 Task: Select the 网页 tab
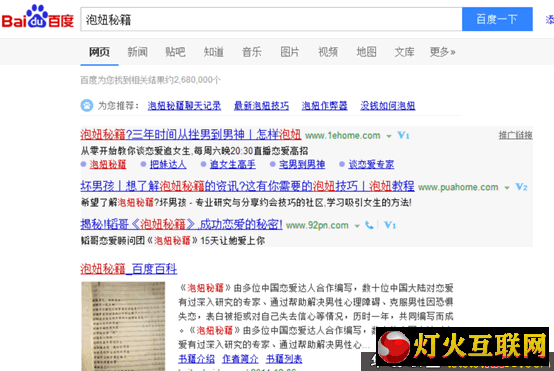click(99, 52)
